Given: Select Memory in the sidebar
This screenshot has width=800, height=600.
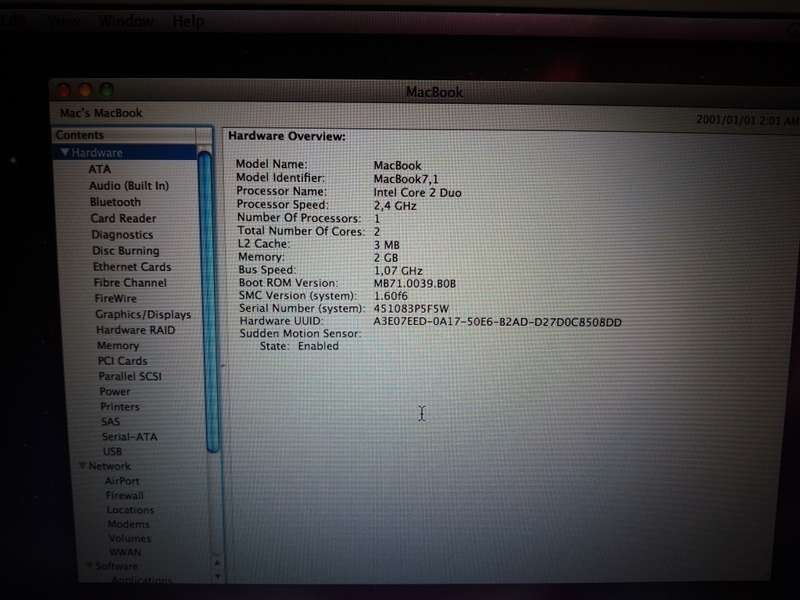Looking at the screenshot, I should click(x=118, y=345).
